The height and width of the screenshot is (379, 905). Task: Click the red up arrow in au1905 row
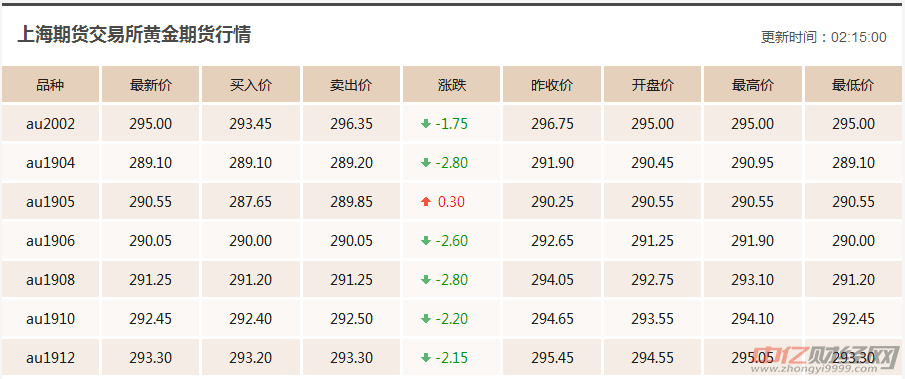click(x=426, y=201)
